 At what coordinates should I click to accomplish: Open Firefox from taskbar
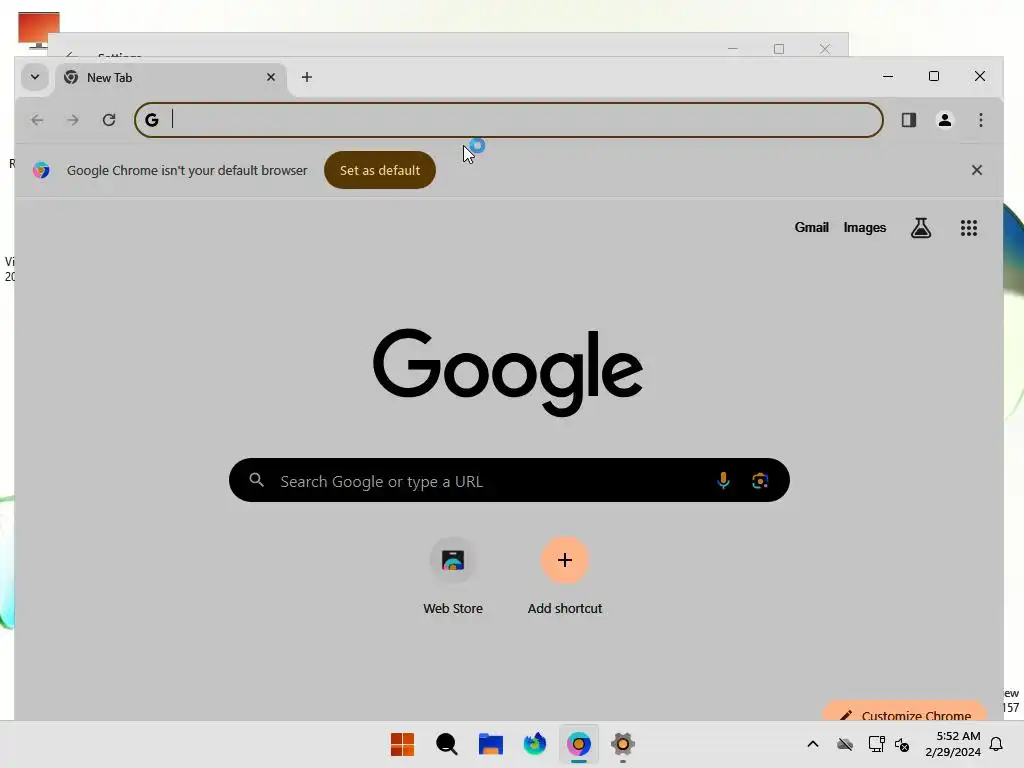535,744
